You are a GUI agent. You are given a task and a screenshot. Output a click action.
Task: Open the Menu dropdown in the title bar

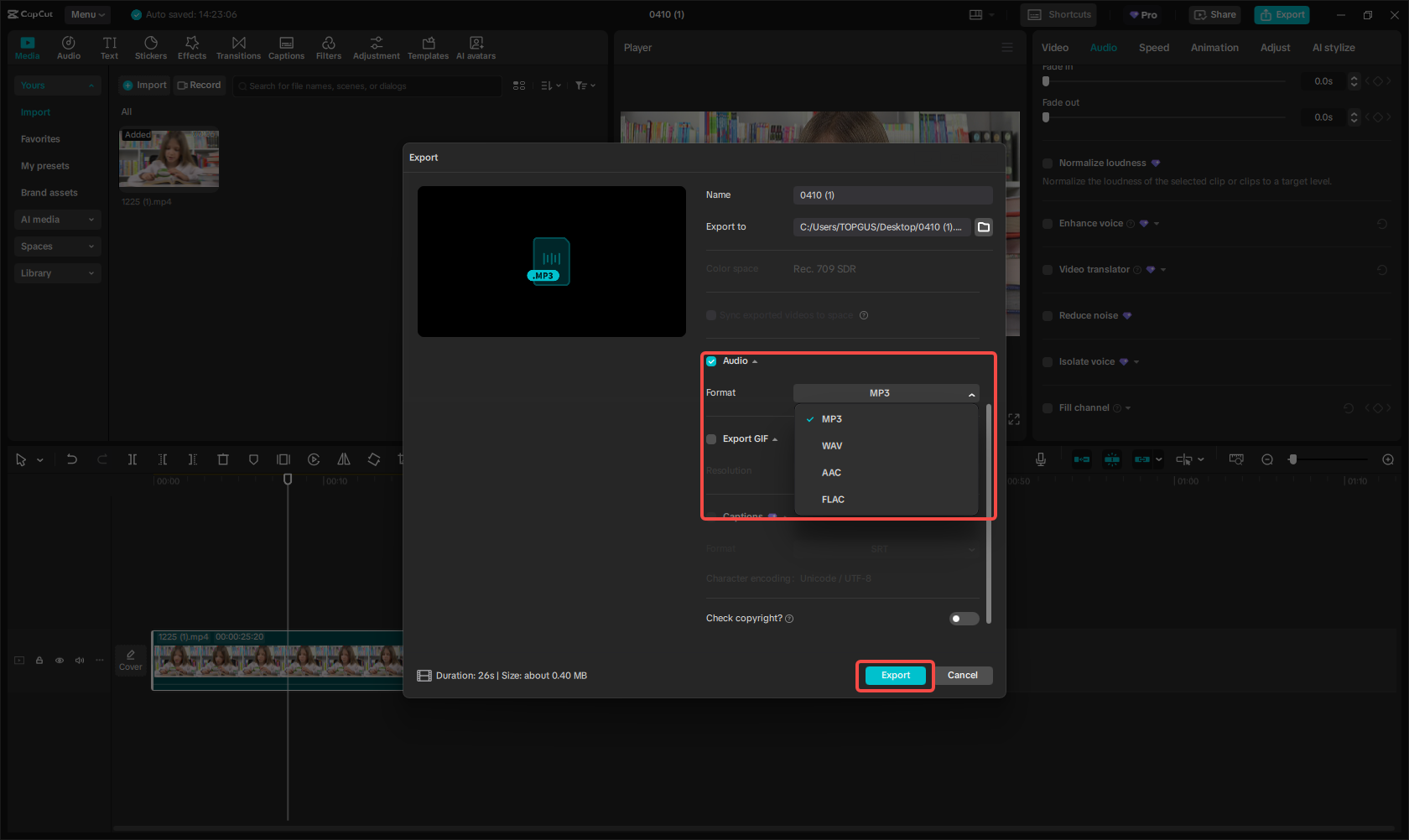pyautogui.click(x=86, y=14)
